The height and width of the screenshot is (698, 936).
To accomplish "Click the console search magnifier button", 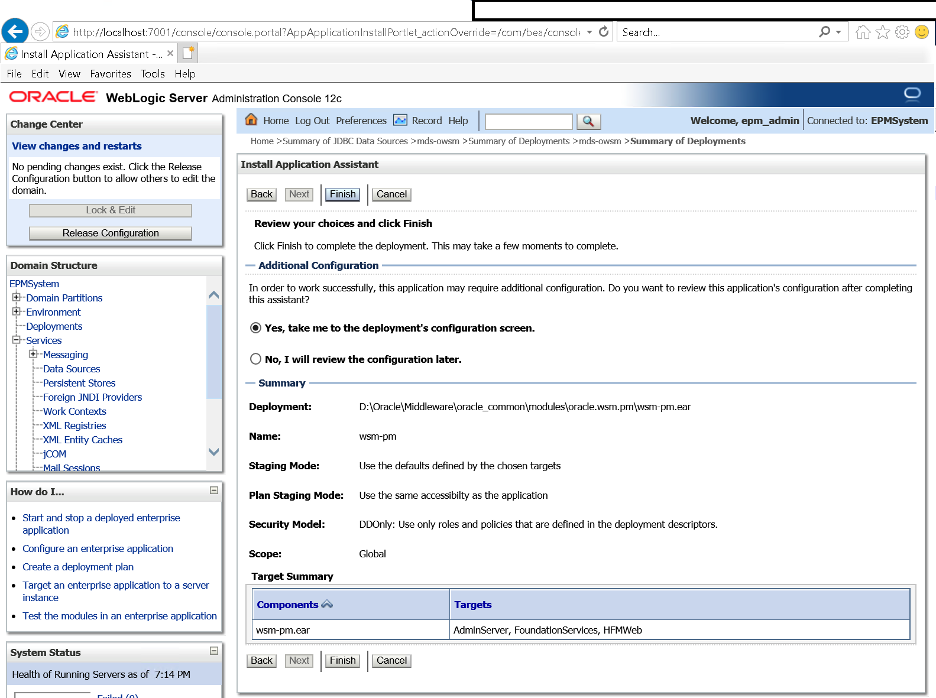I will [588, 121].
